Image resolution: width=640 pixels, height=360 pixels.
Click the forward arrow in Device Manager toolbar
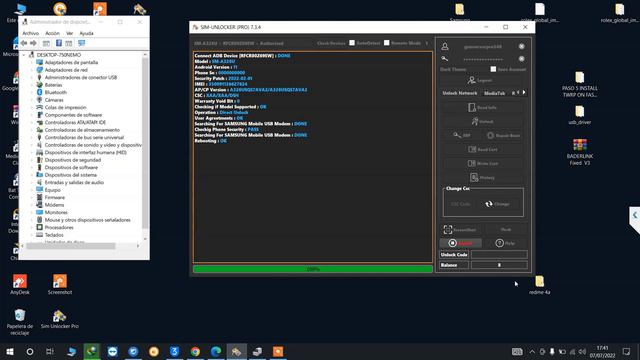(x=33, y=43)
